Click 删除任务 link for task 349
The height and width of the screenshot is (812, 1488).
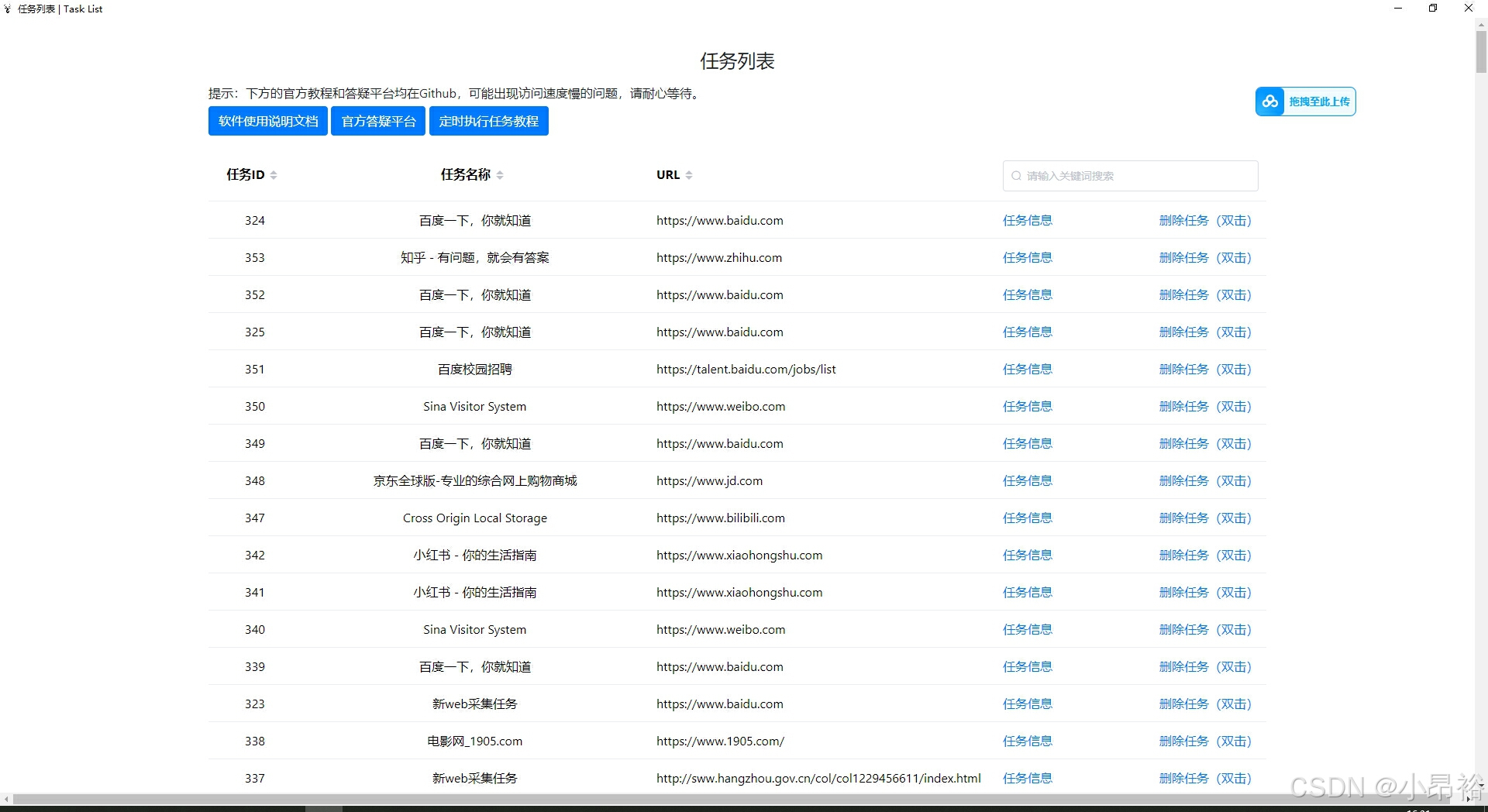(1205, 444)
